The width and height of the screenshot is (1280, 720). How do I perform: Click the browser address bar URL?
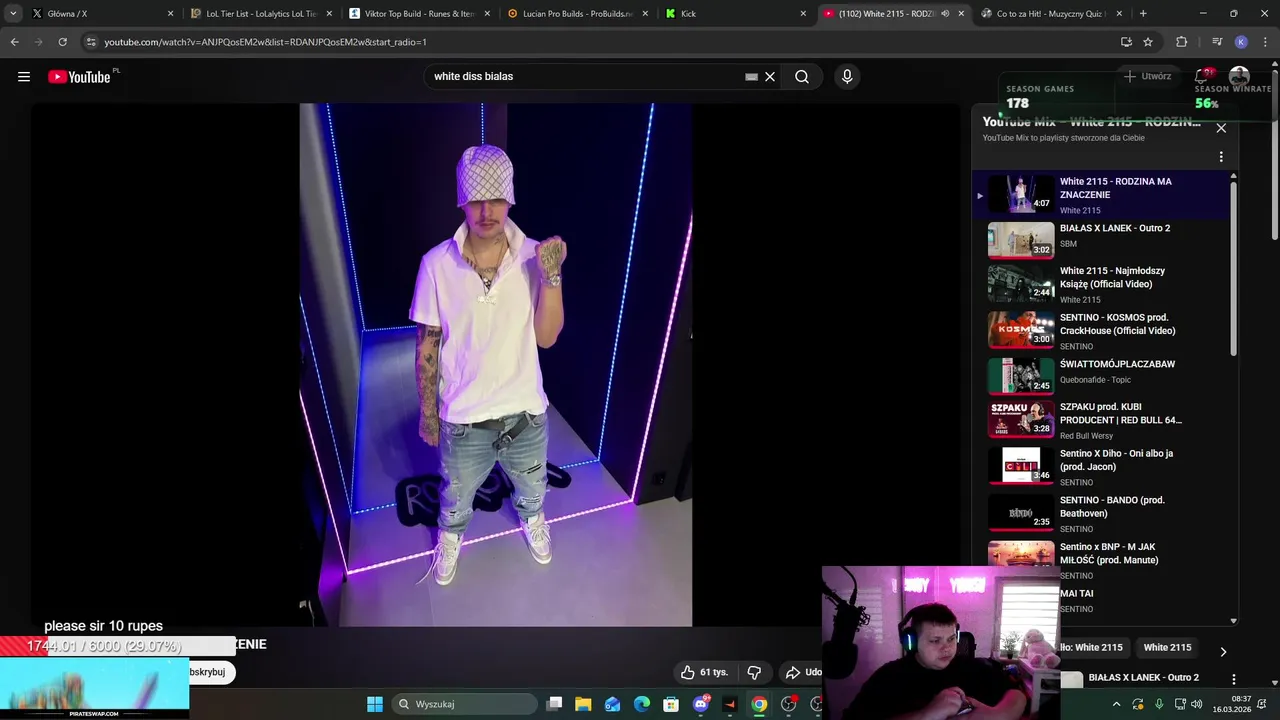(265, 42)
